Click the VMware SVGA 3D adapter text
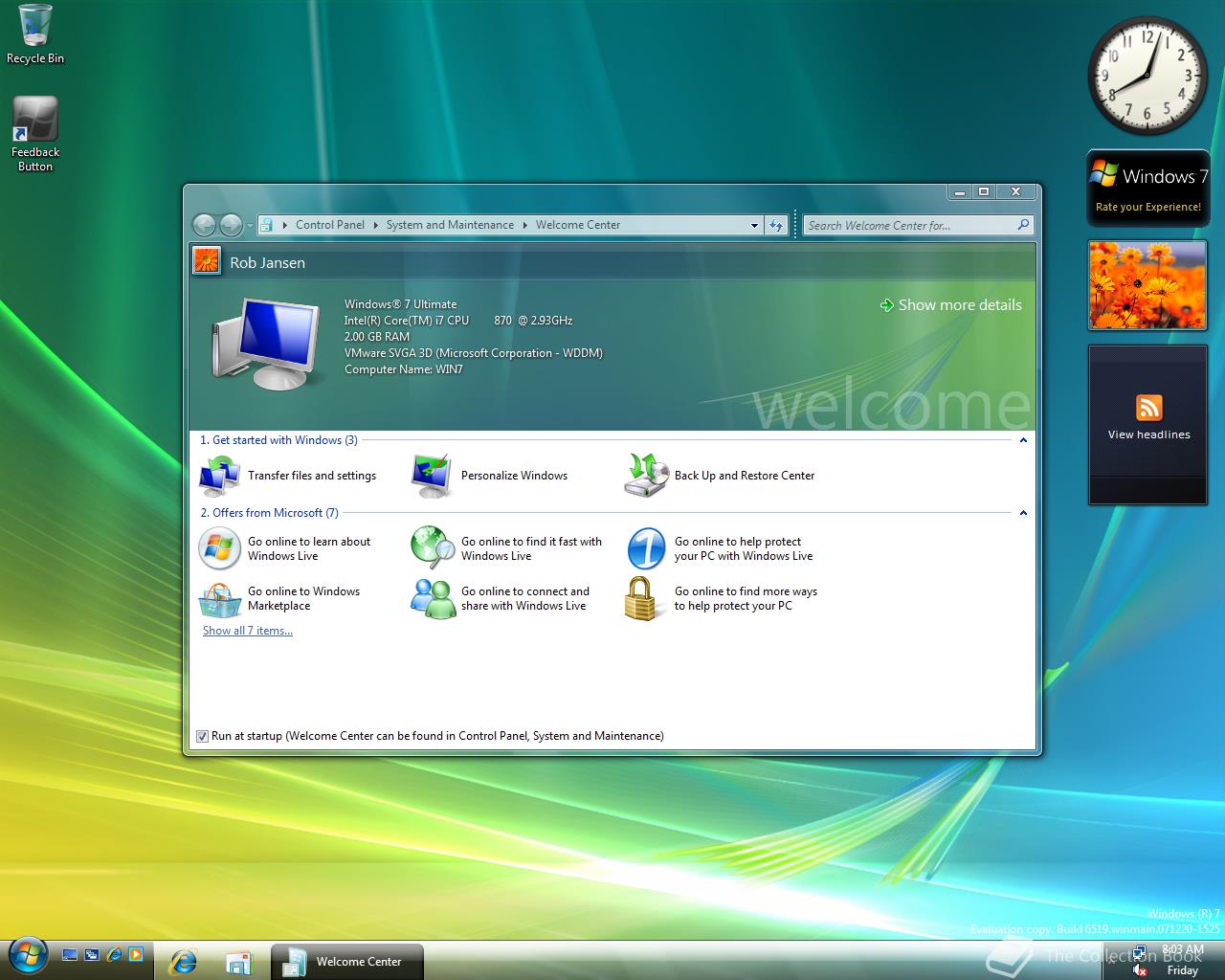Screen dimensions: 1225x980 [473, 353]
